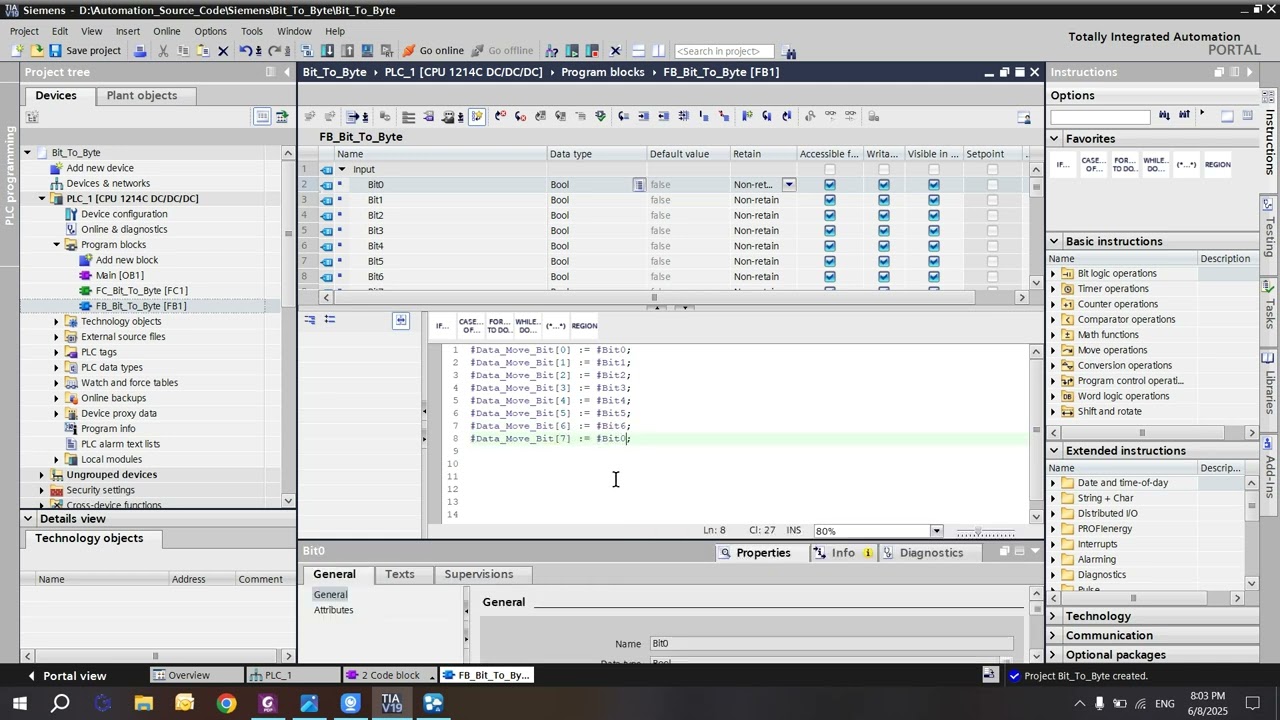The width and height of the screenshot is (1280, 720).
Task: Click the Windows Start button
Action: point(19,704)
